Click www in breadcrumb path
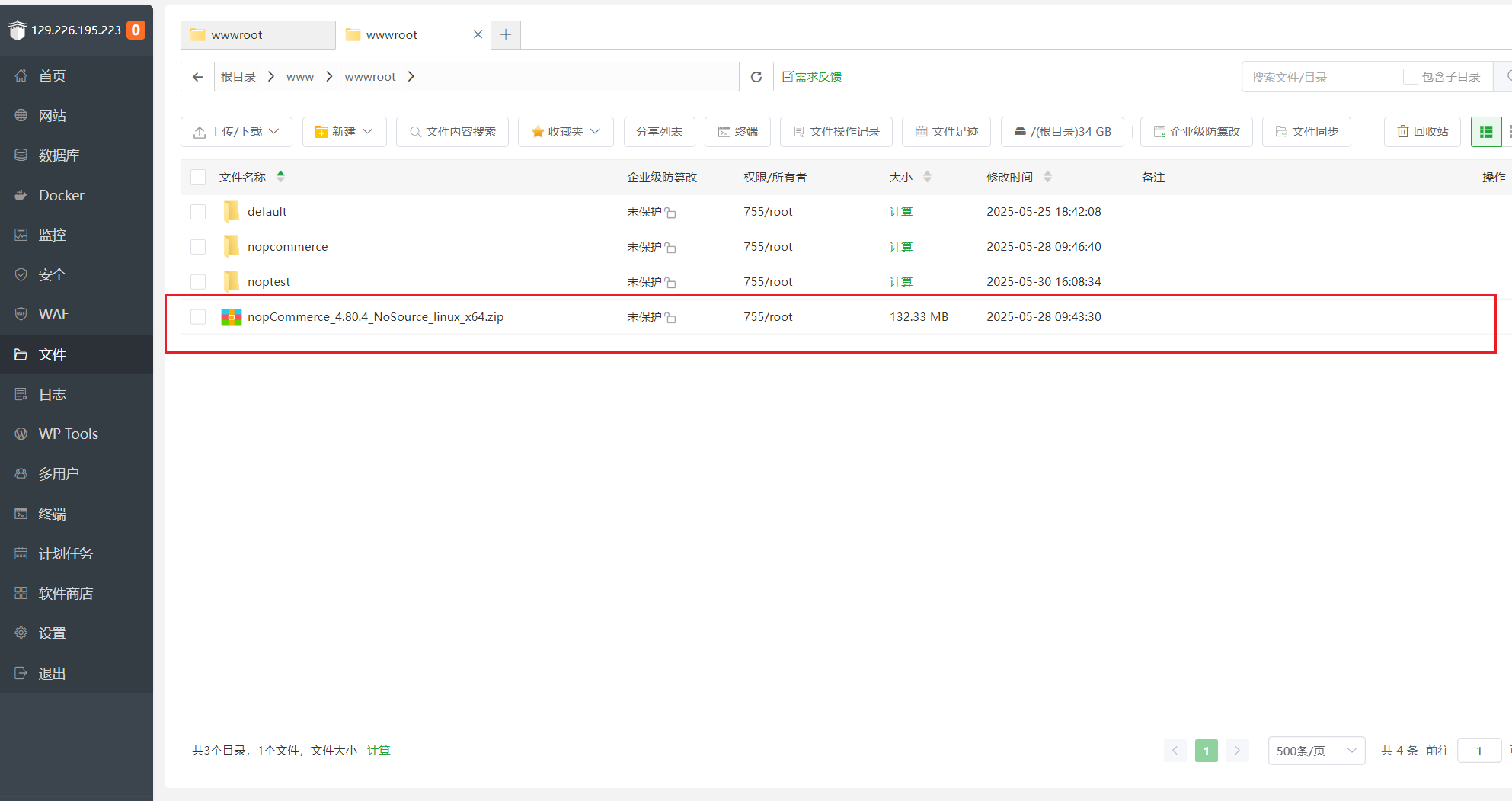The image size is (1512, 801). 300,77
